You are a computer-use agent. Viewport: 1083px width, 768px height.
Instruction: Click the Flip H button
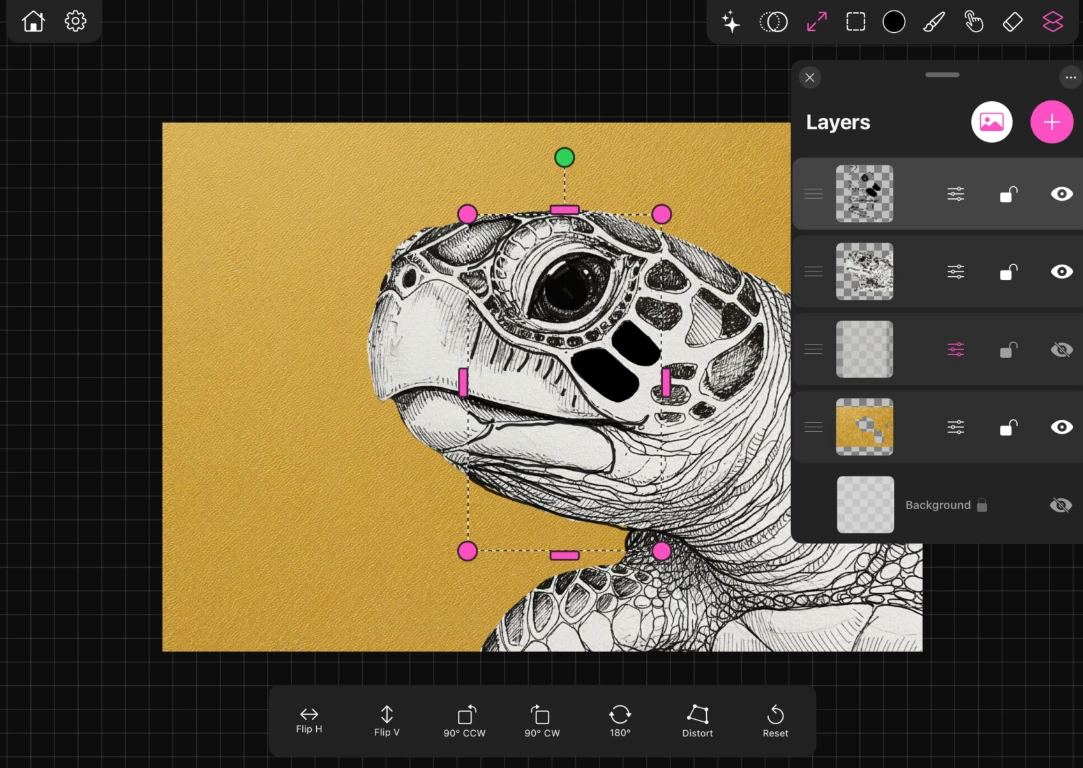(309, 720)
